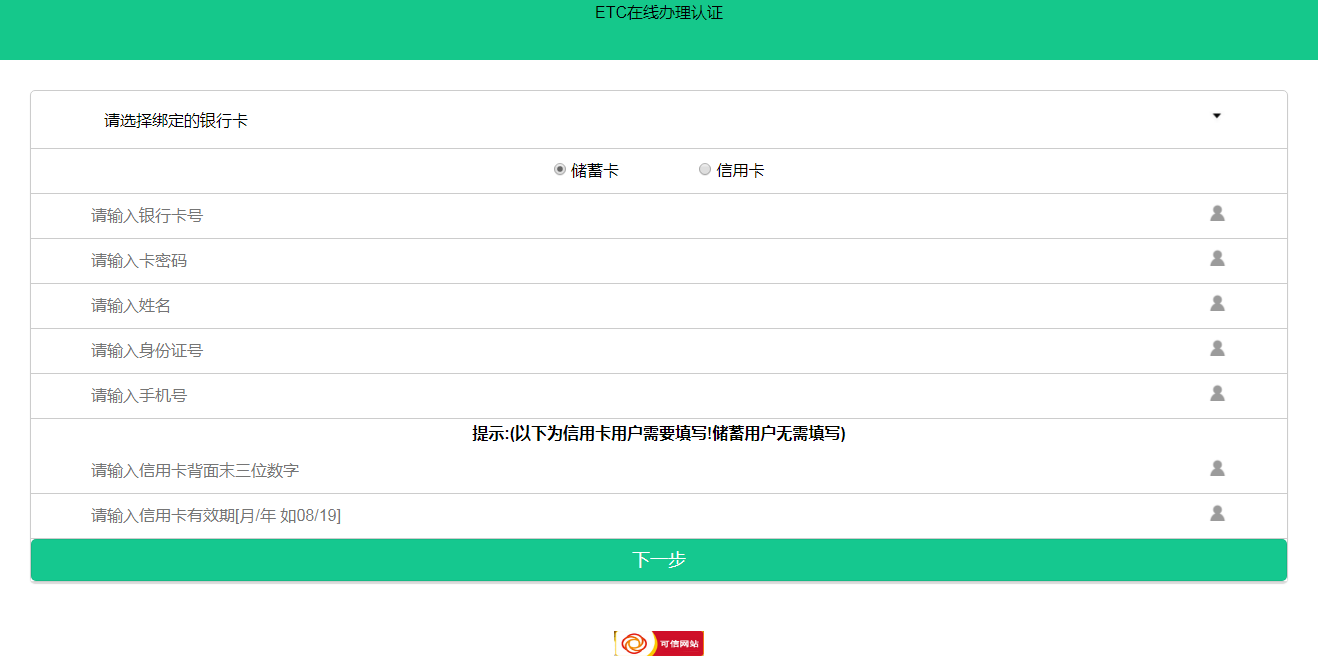Click the person icon beside bank card number
This screenshot has width=1318, height=656.
tap(1217, 213)
